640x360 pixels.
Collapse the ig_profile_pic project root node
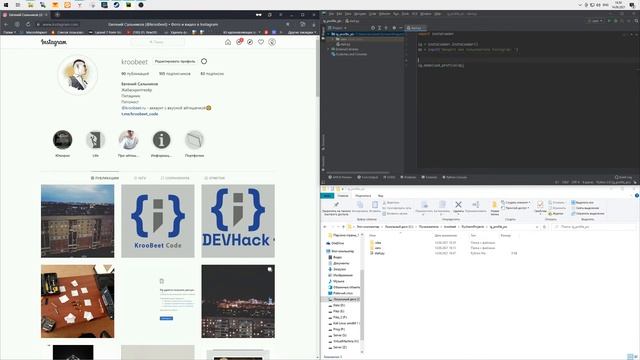click(328, 34)
